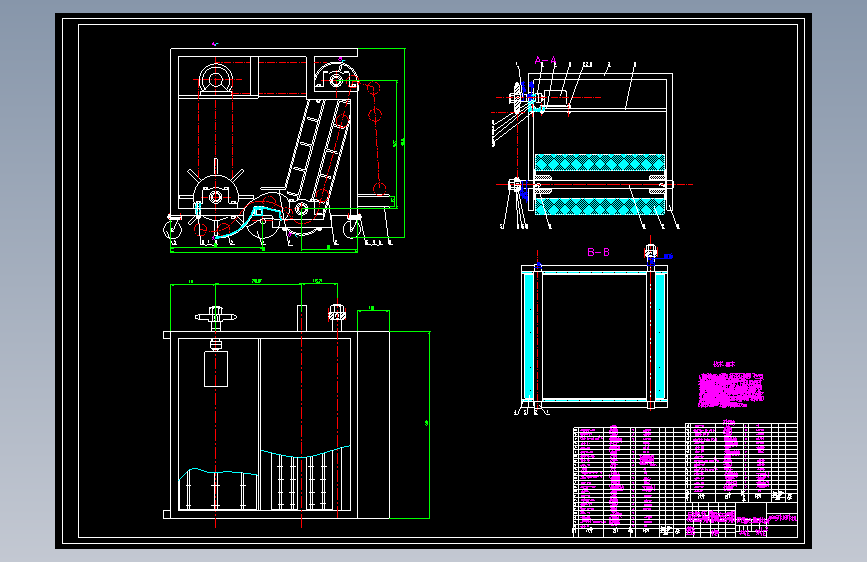Select the lower cyan hatched band in A-A view
The image size is (867, 562).
(600, 206)
